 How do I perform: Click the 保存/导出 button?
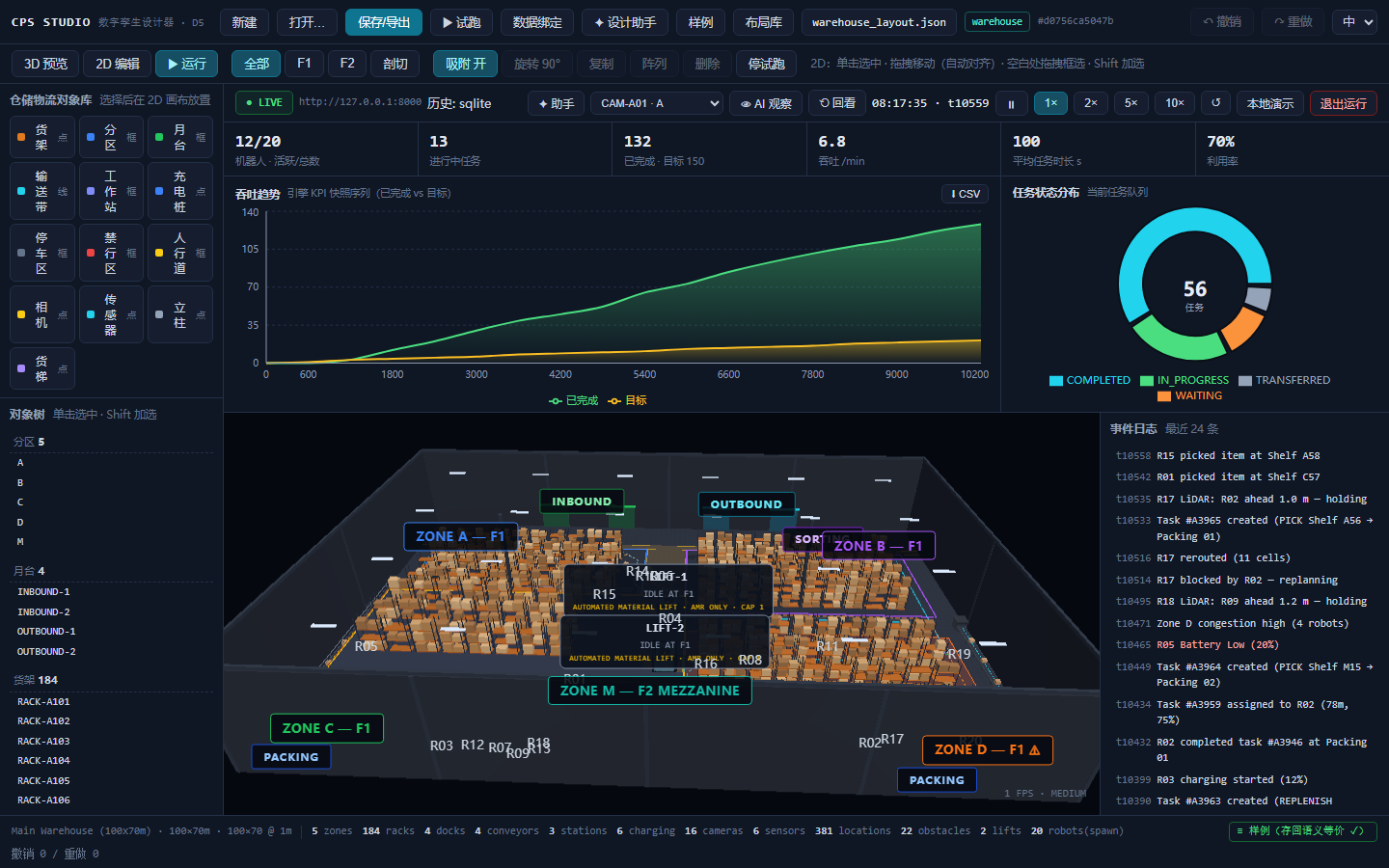tap(384, 22)
